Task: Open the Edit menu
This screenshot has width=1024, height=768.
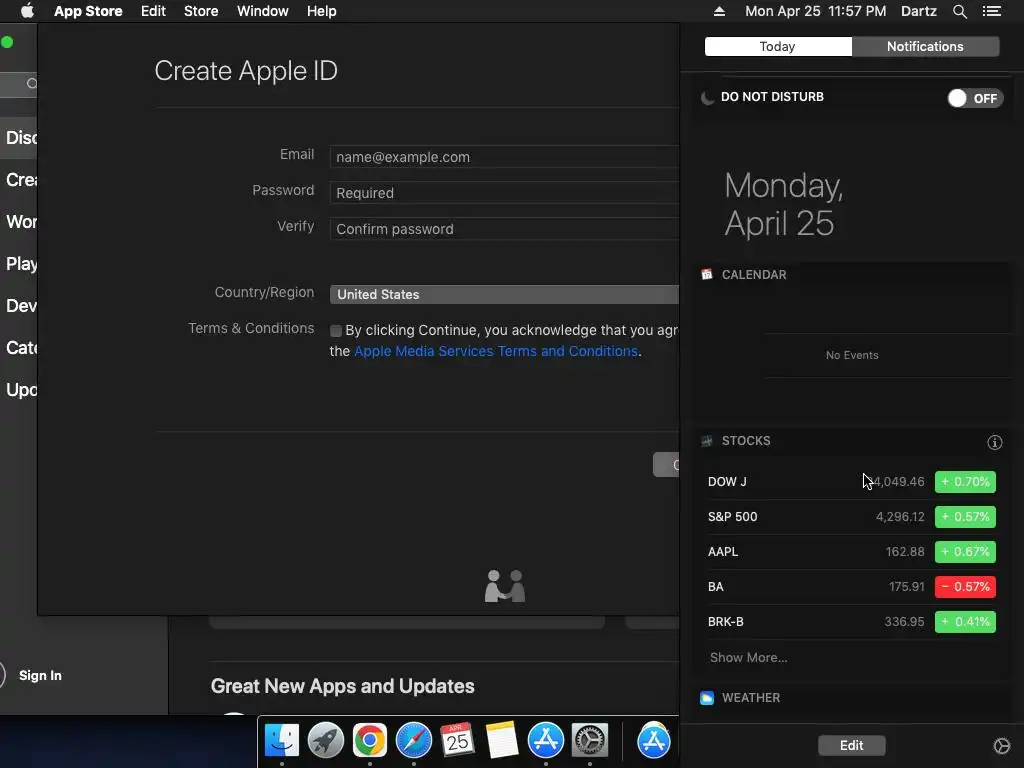Action: pos(153,11)
